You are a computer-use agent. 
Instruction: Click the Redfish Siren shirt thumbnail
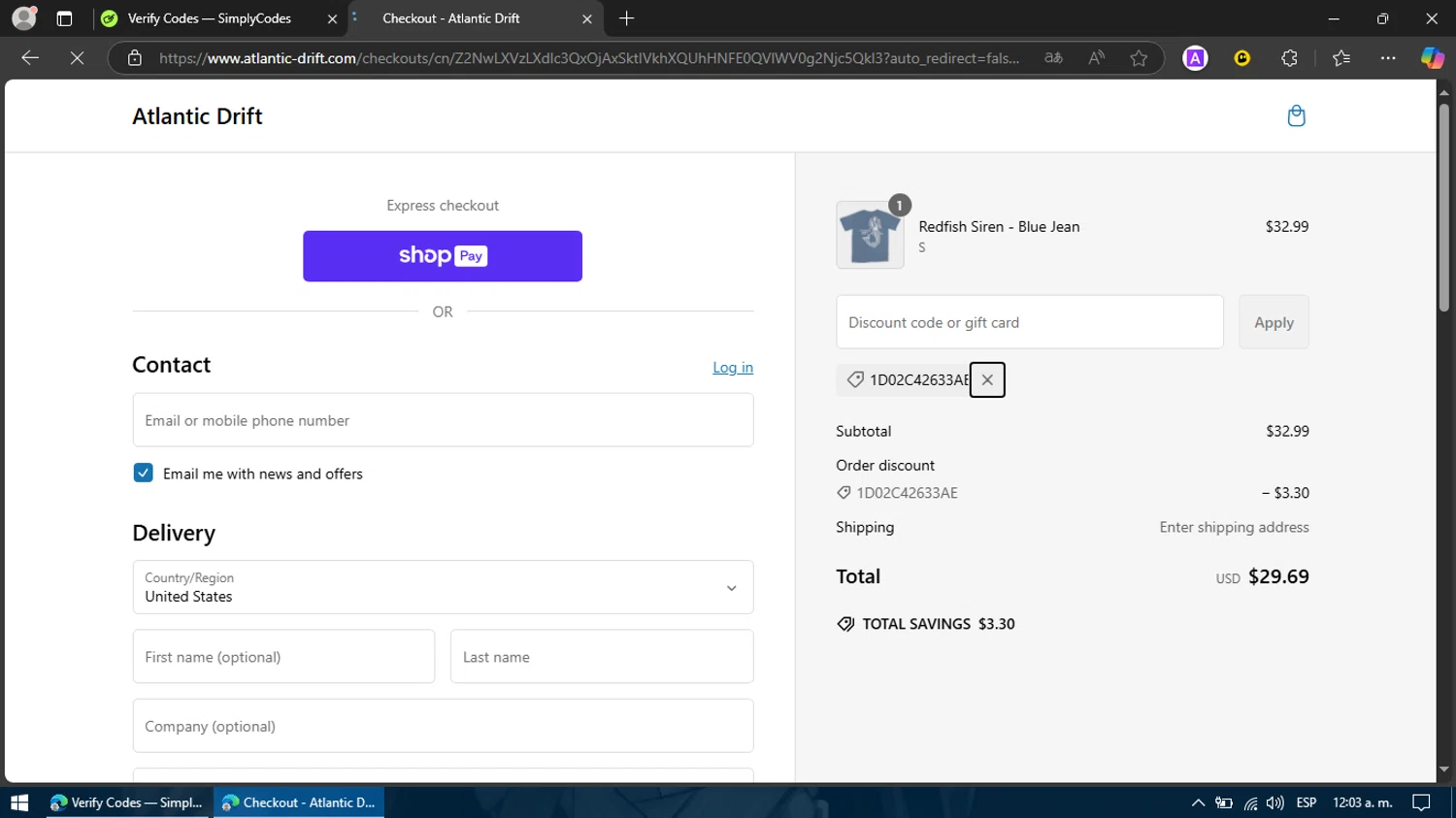coord(870,235)
